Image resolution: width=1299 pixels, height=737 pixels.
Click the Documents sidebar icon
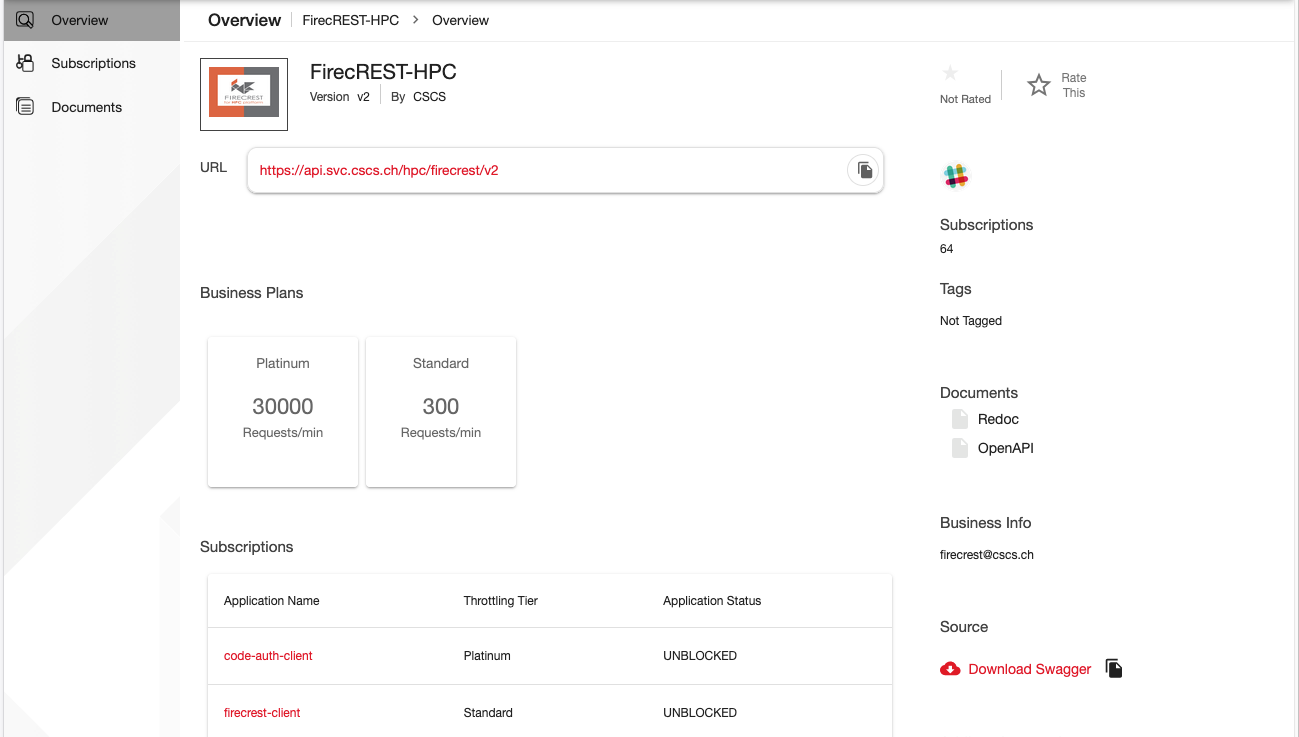click(x=26, y=107)
